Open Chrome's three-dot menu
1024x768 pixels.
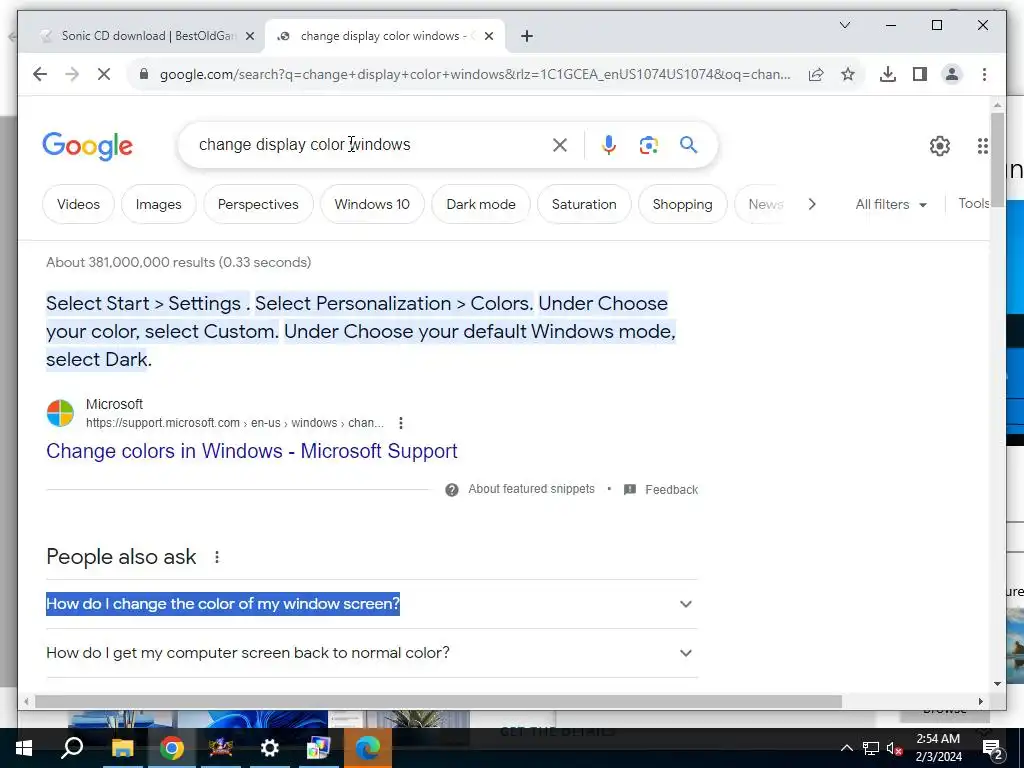[984, 74]
